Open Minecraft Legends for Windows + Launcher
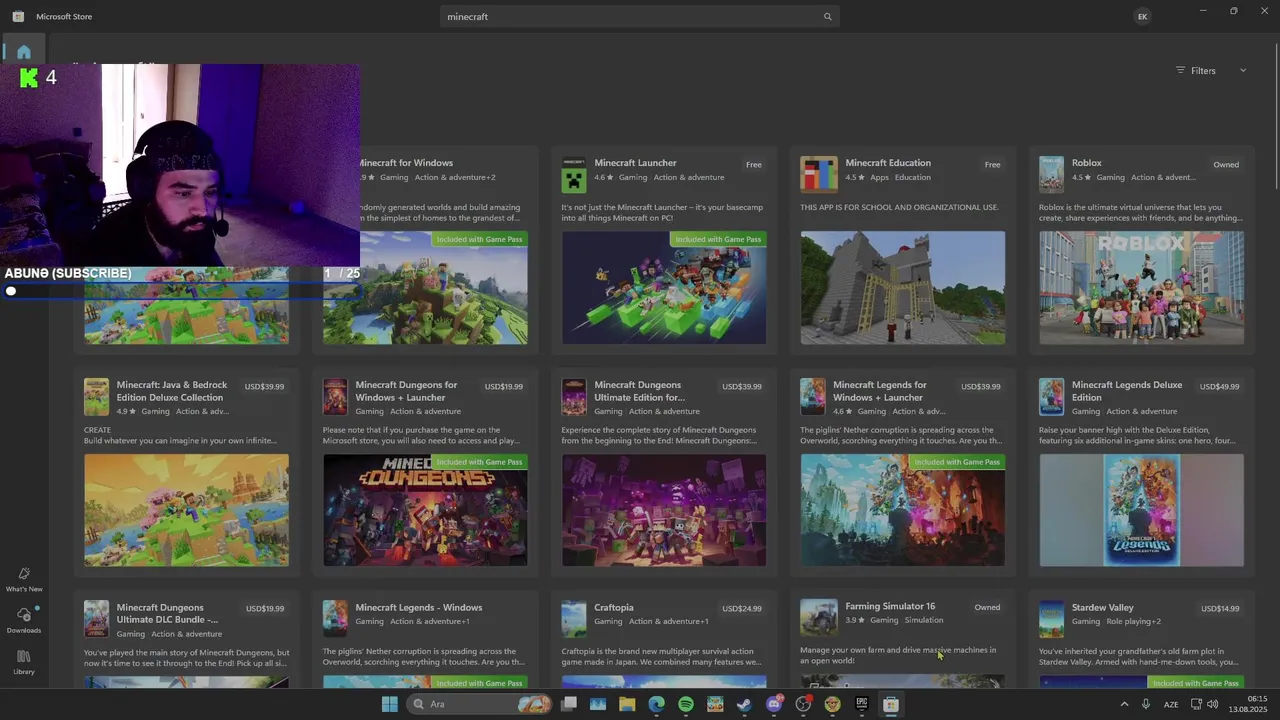 click(x=880, y=391)
